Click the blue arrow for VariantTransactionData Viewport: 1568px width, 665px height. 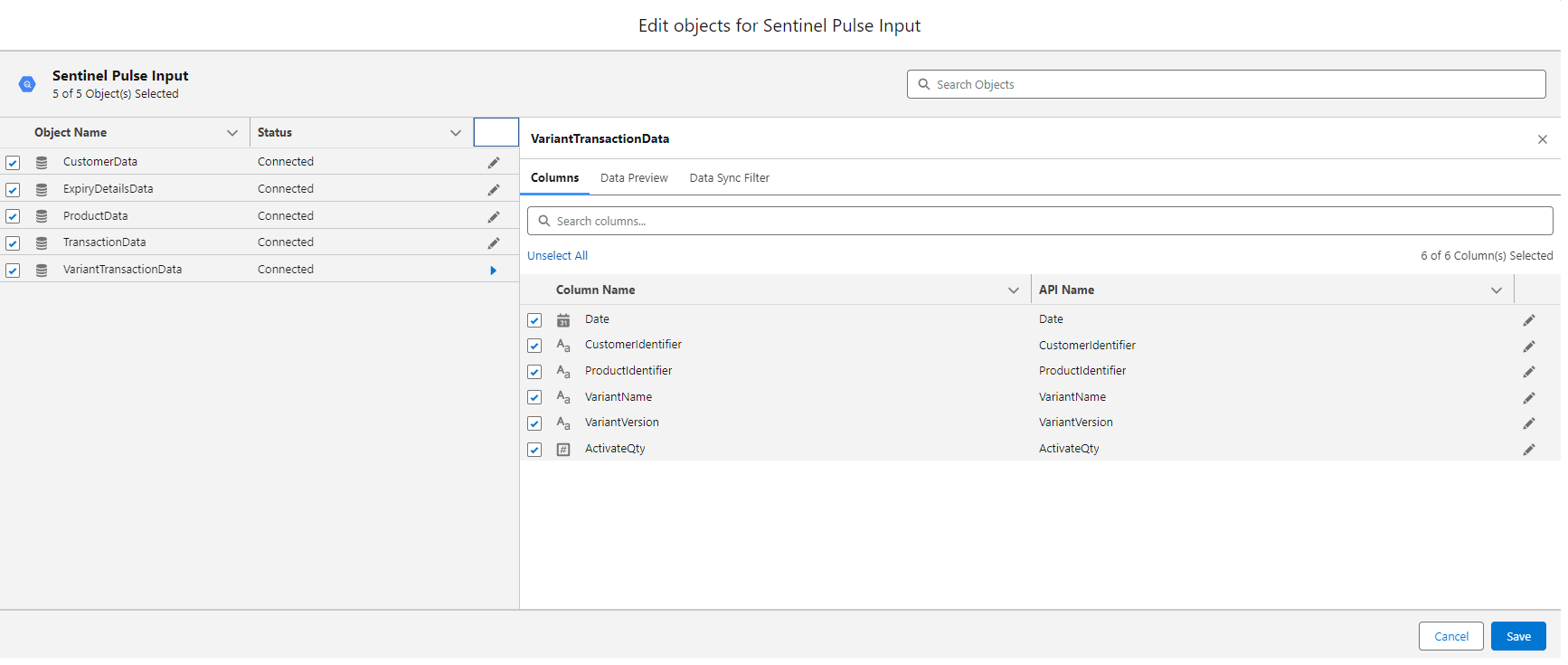[493, 271]
